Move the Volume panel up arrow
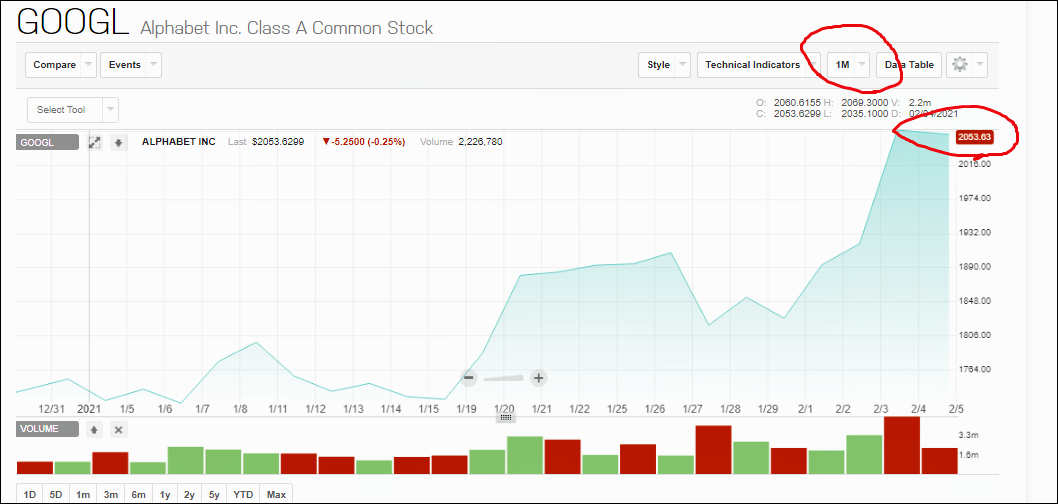Viewport: 1058px width, 504px height. [x=95, y=429]
